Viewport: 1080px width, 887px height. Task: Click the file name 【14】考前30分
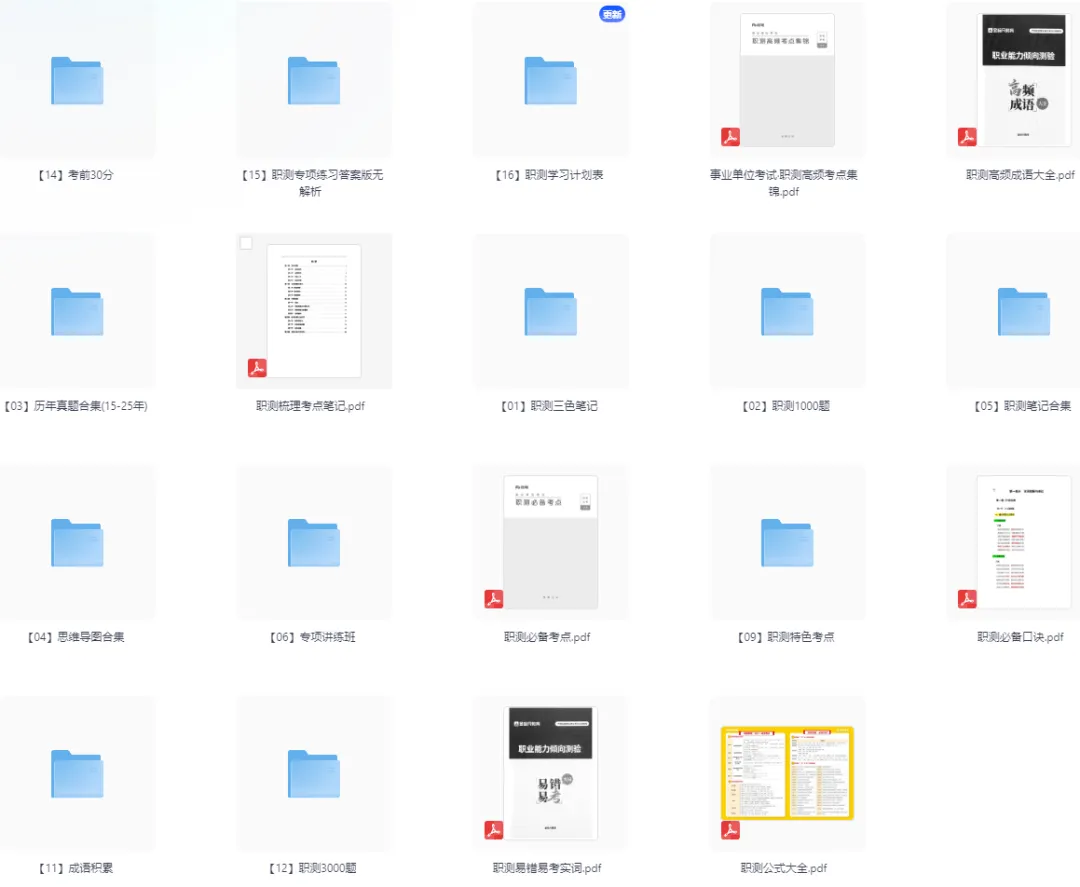pyautogui.click(x=76, y=175)
